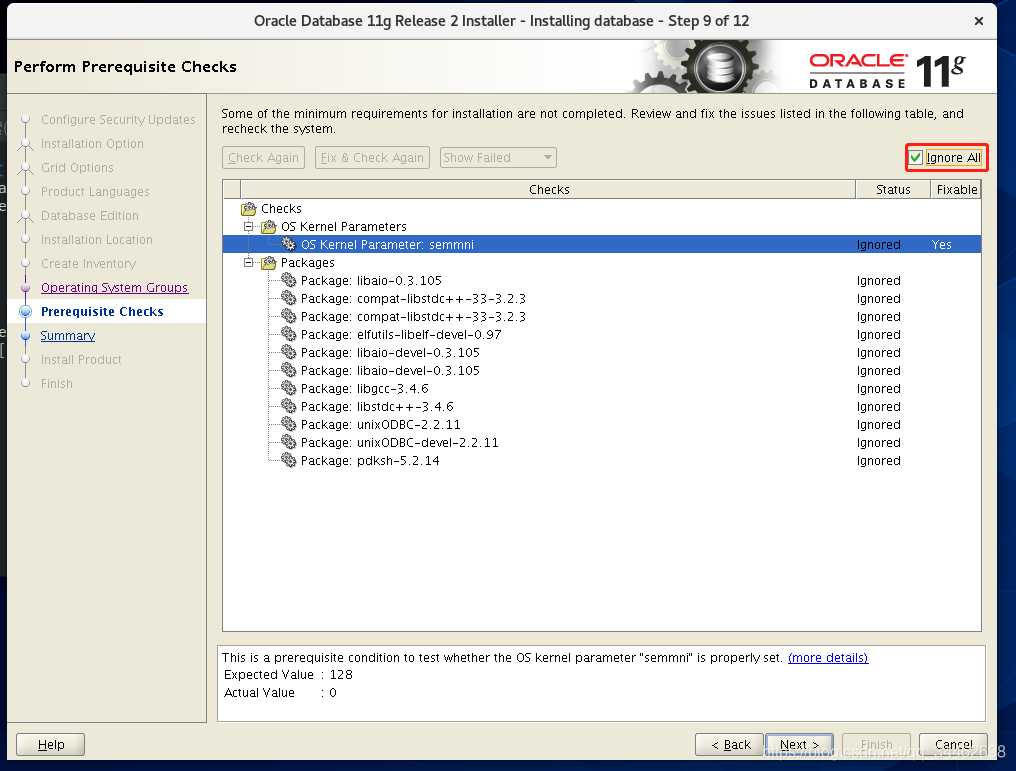Click the Checks root folder icon
This screenshot has width=1016, height=771.
pyautogui.click(x=248, y=209)
